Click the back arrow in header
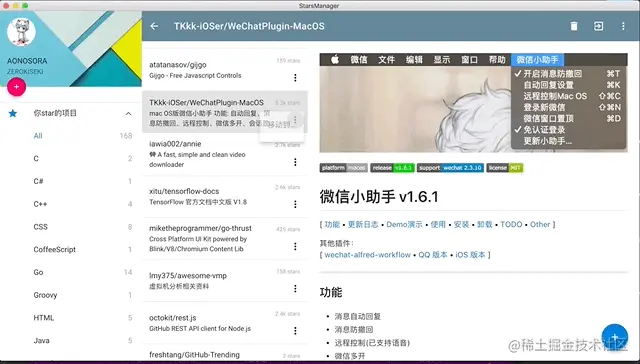Viewport: 640px width, 364px height. [154, 26]
